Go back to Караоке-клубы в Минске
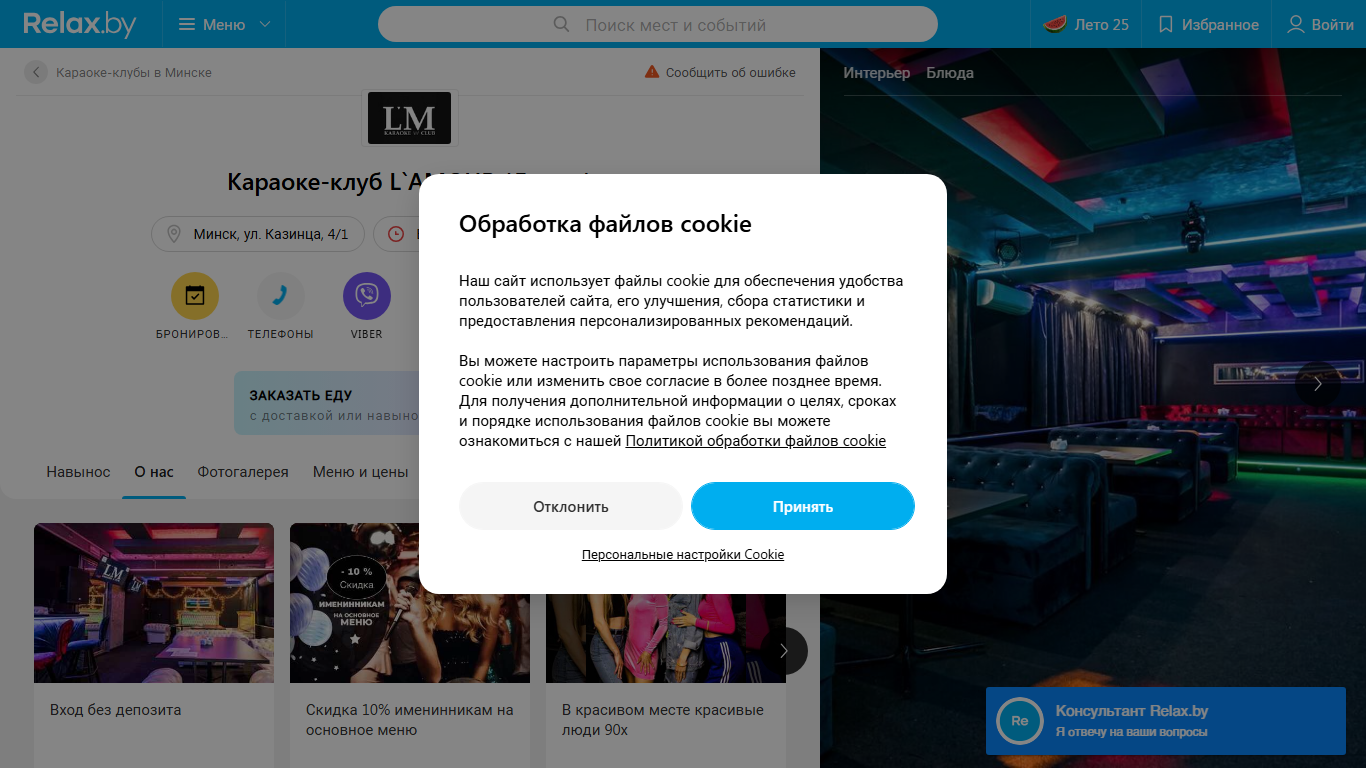1366x768 pixels. point(134,72)
